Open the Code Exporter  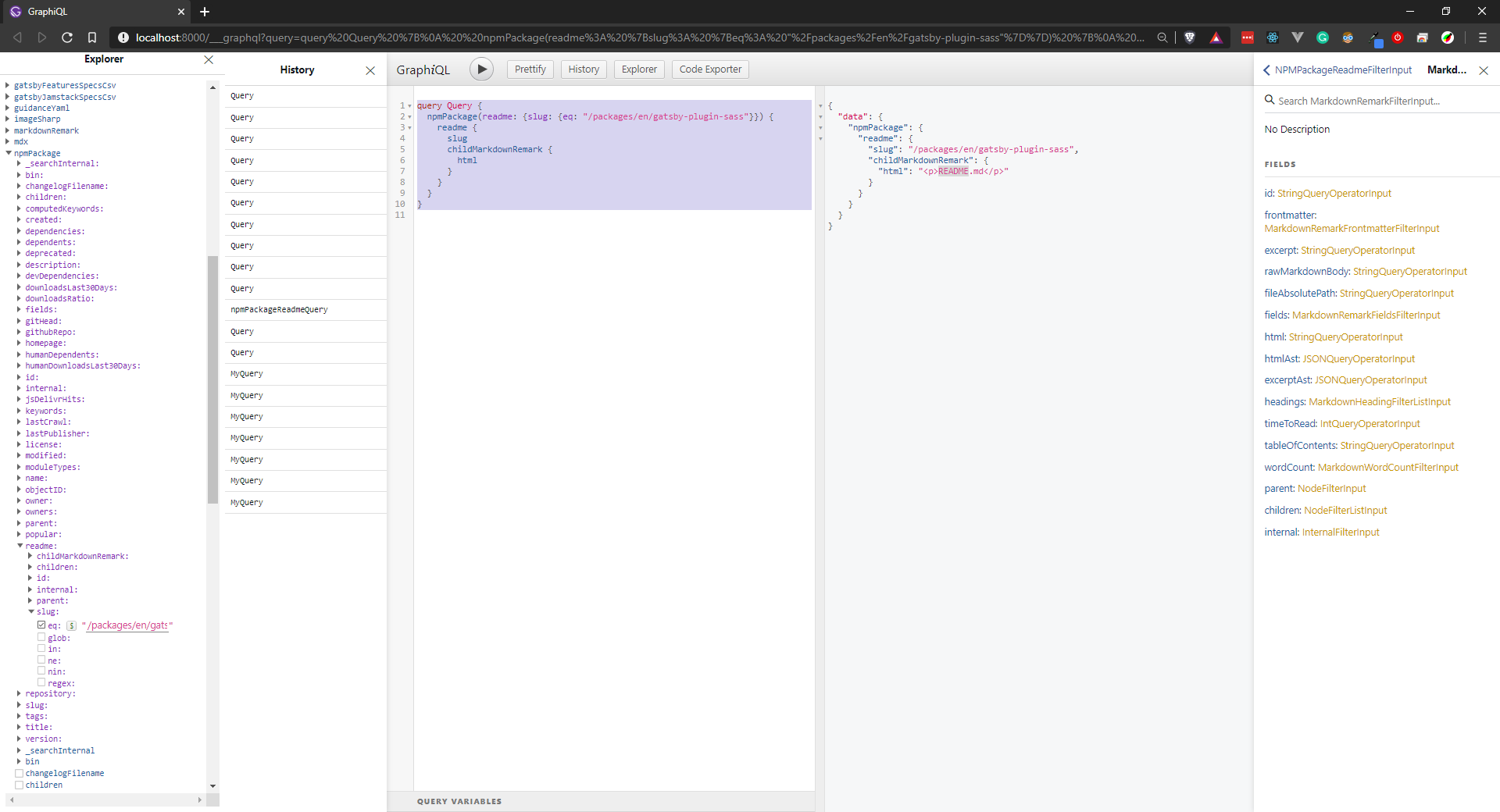click(710, 69)
